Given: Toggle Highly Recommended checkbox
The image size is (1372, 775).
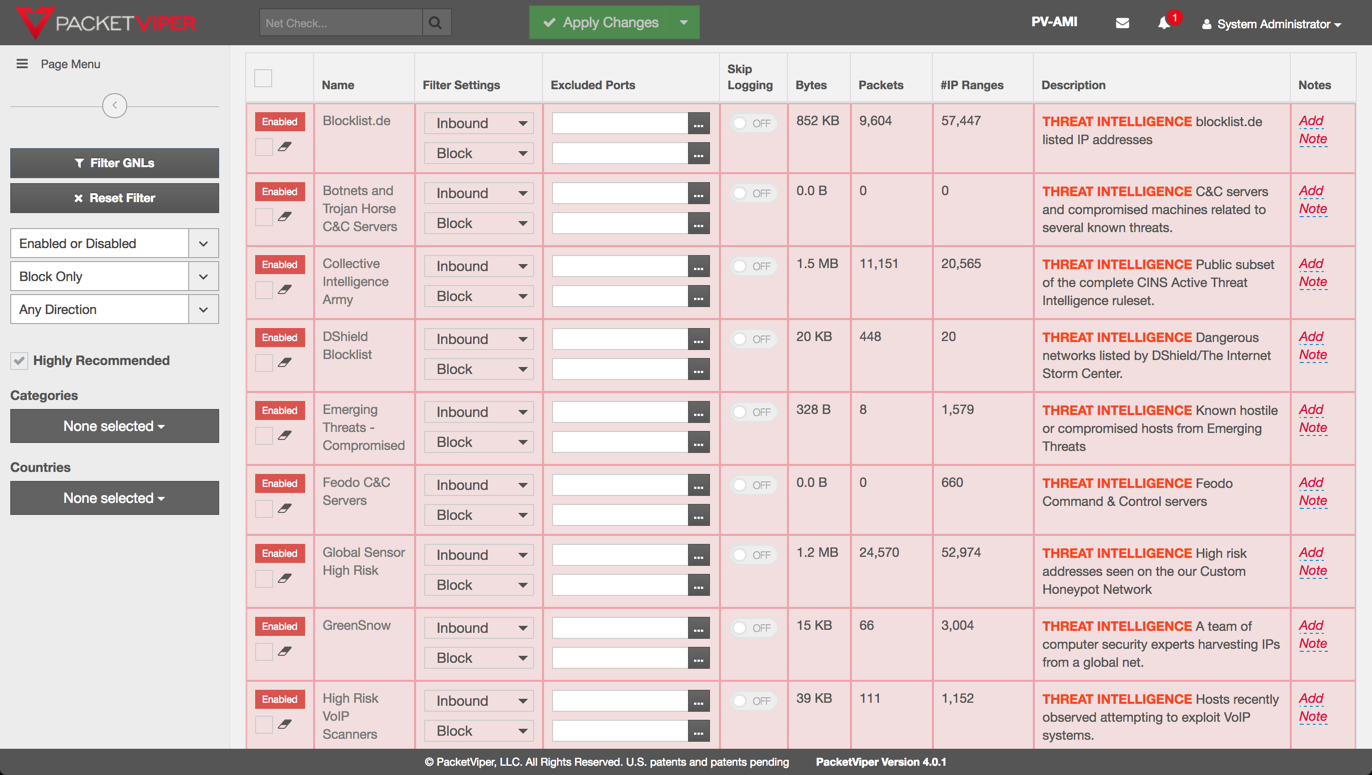Looking at the screenshot, I should pyautogui.click(x=19, y=361).
